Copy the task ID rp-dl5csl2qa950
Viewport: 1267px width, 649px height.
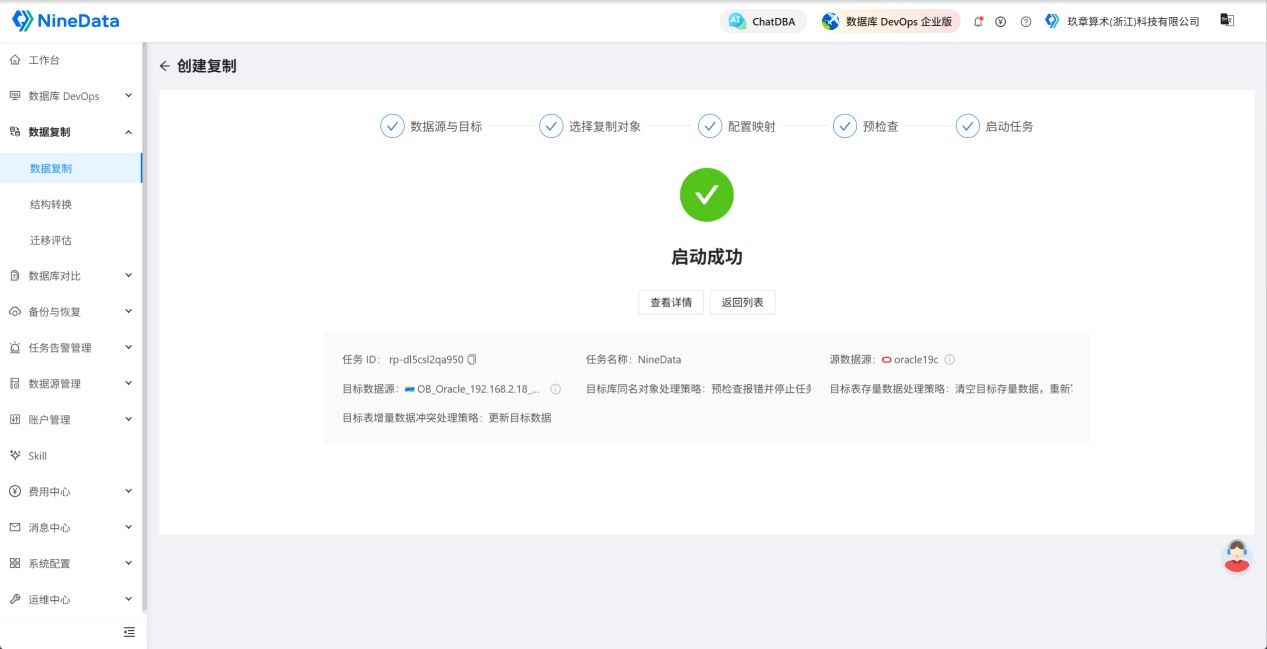click(x=472, y=359)
